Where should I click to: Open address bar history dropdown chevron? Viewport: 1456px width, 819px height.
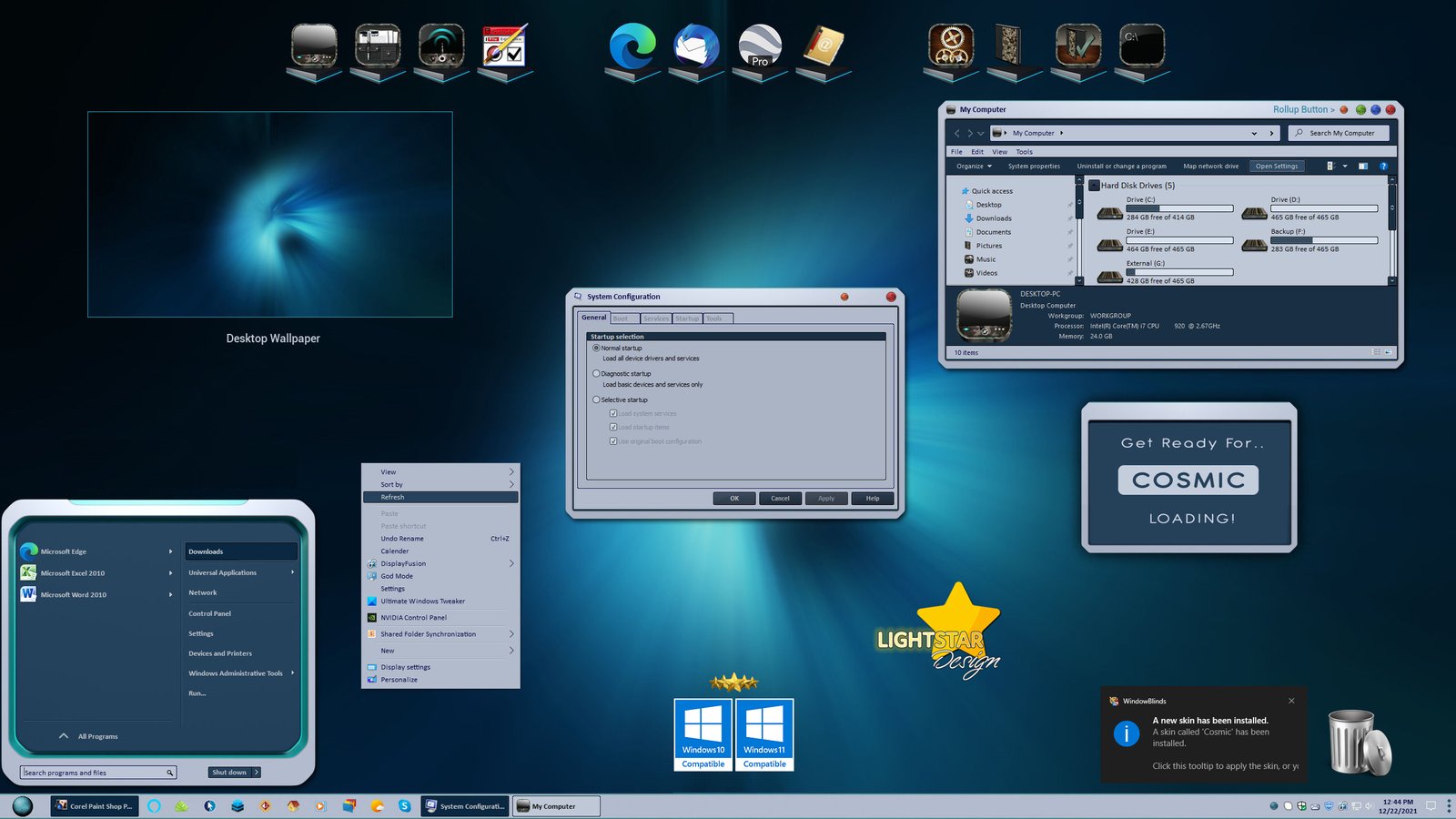pyautogui.click(x=1254, y=133)
